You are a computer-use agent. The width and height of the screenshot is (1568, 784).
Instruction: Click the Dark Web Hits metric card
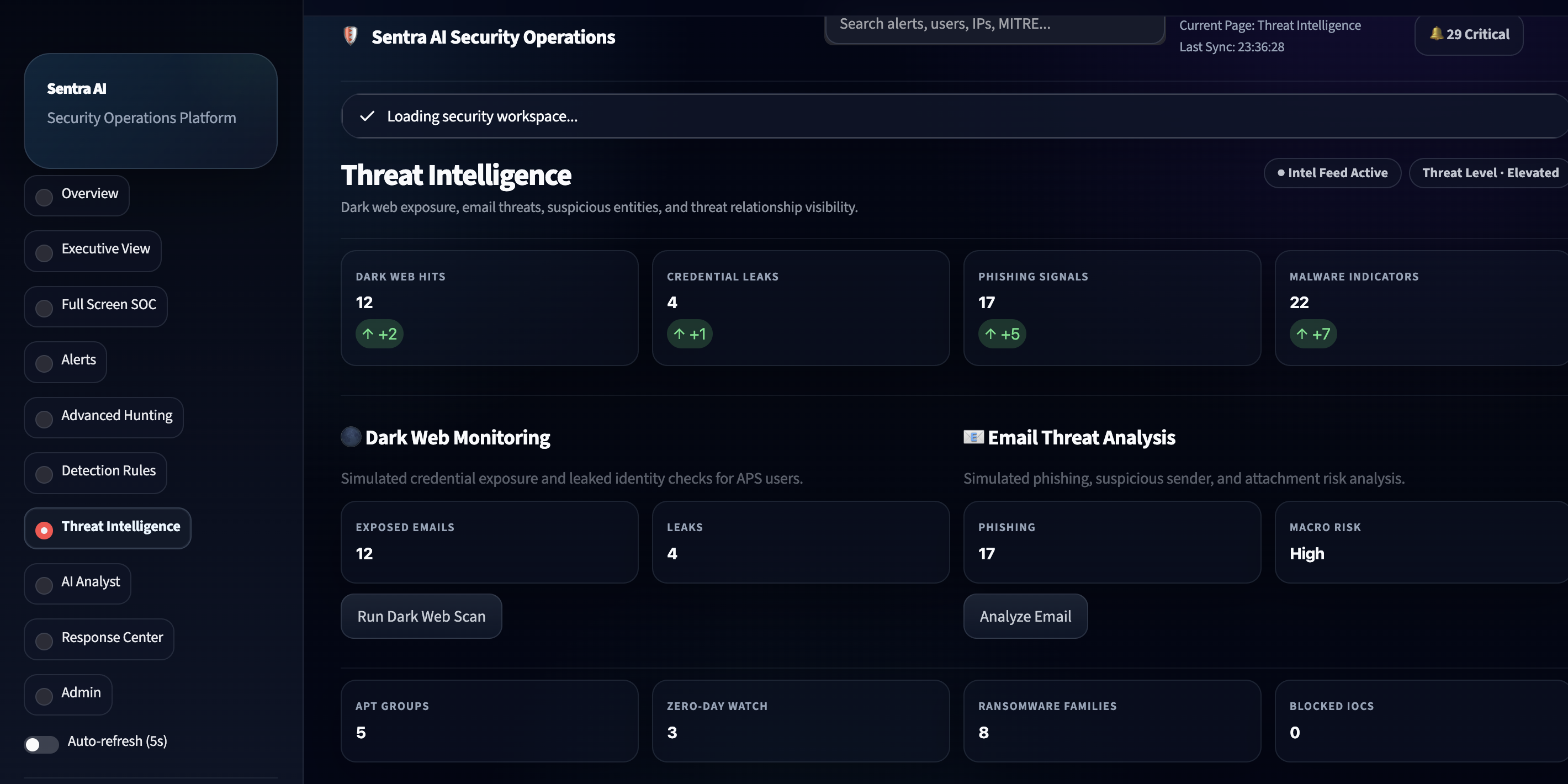(x=489, y=308)
